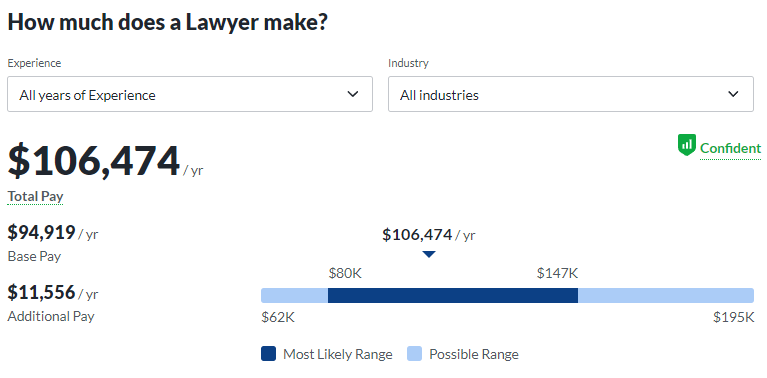Click the Most Likely Range legend swatch

(x=269, y=354)
